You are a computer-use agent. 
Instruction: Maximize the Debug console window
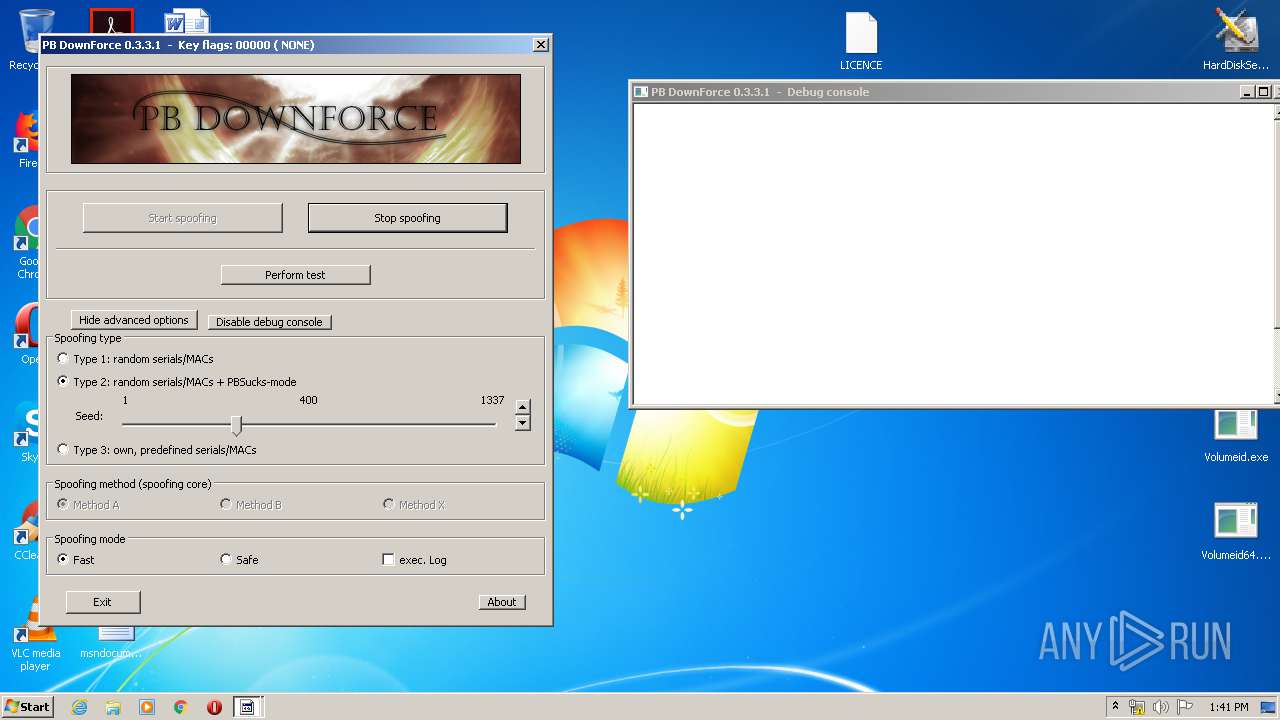(x=1263, y=92)
